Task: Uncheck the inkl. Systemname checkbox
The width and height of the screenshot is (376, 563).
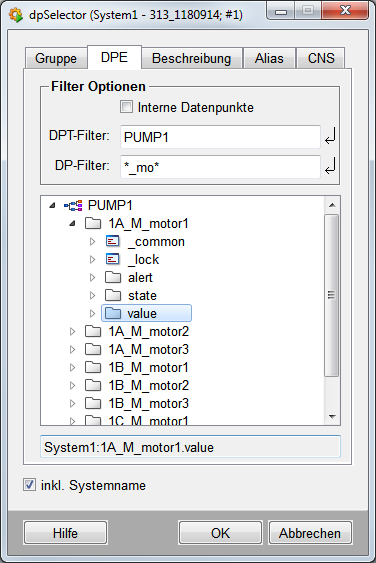Action: pyautogui.click(x=29, y=485)
